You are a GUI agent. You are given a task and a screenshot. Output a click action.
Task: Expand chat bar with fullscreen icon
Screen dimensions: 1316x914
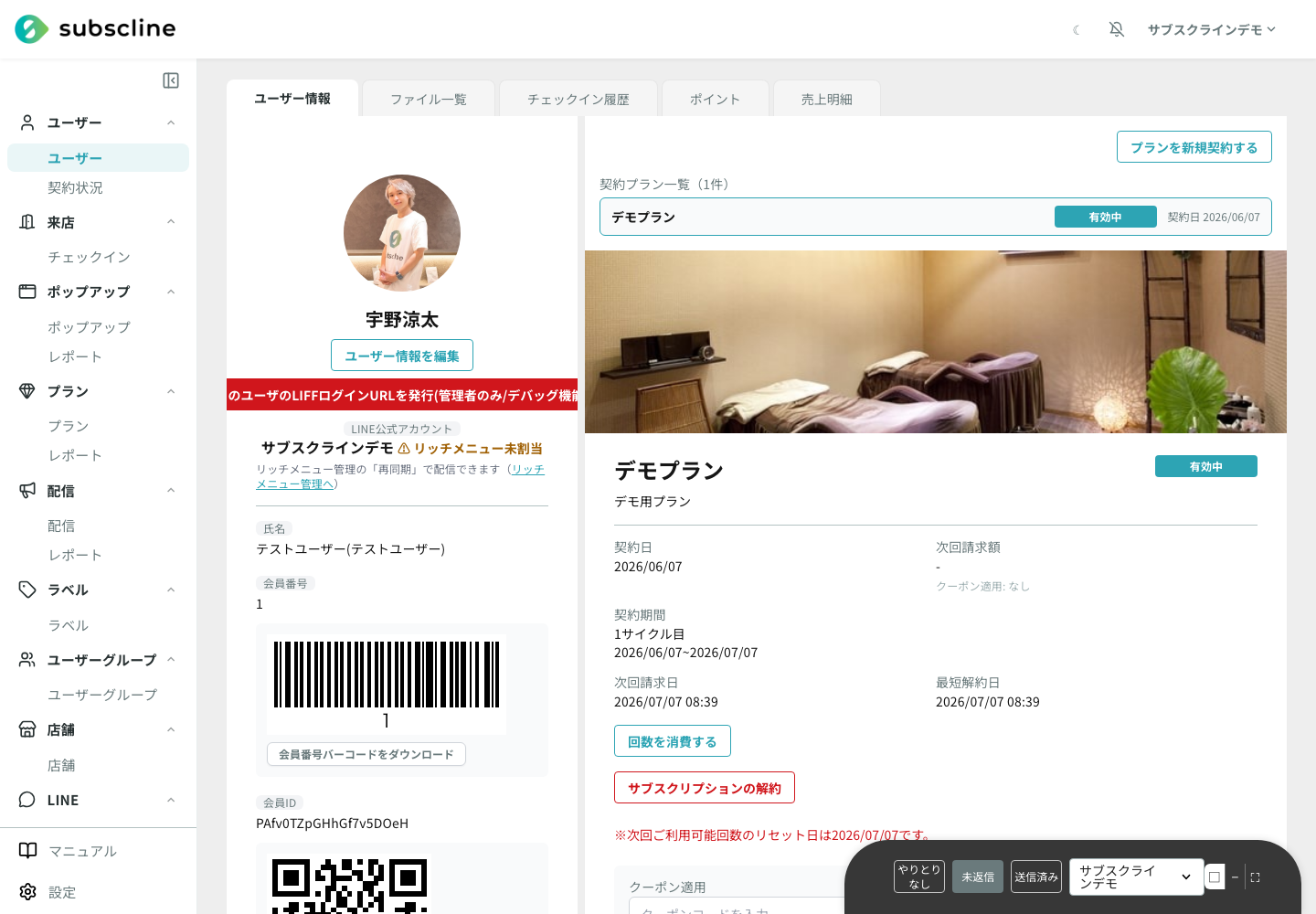click(x=1256, y=877)
